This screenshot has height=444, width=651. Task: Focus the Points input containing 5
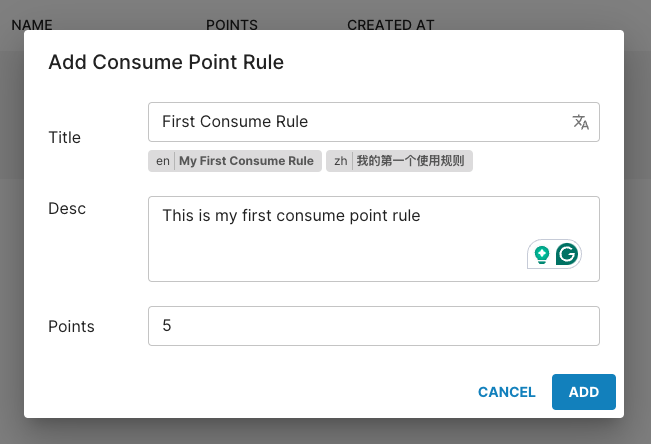(373, 326)
